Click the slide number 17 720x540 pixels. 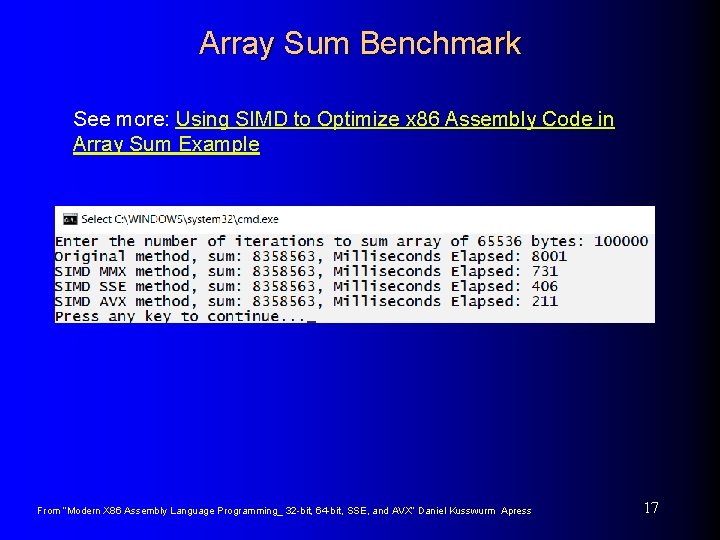[x=651, y=508]
